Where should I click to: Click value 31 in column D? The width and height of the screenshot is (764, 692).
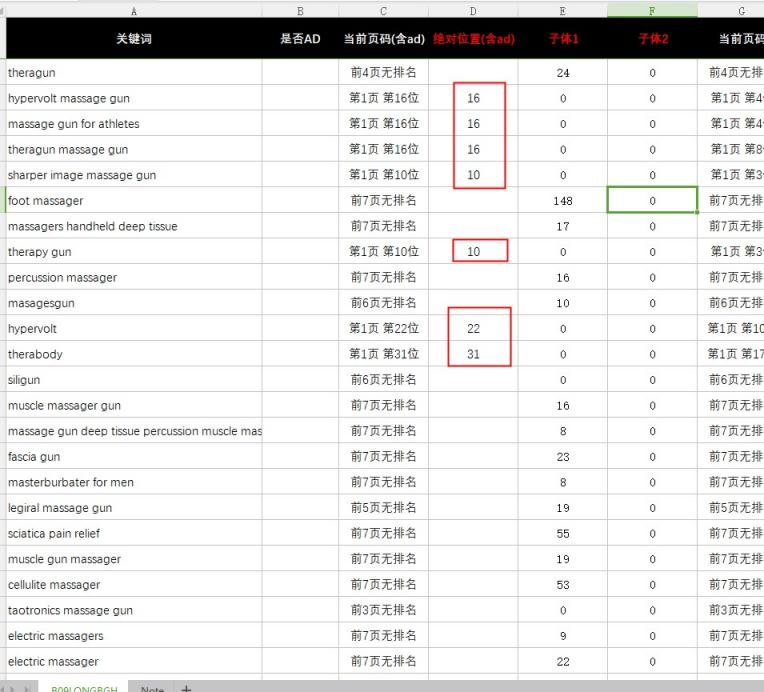[x=473, y=354]
